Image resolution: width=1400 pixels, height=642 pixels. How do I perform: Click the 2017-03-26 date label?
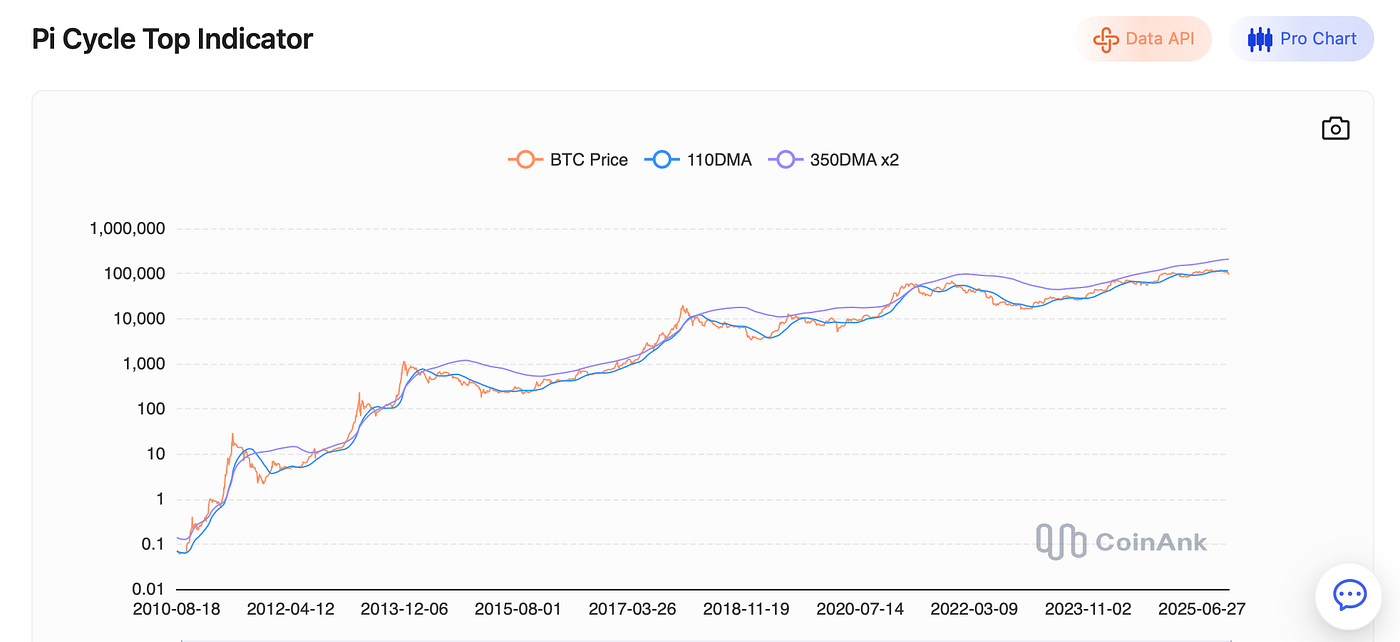(632, 608)
